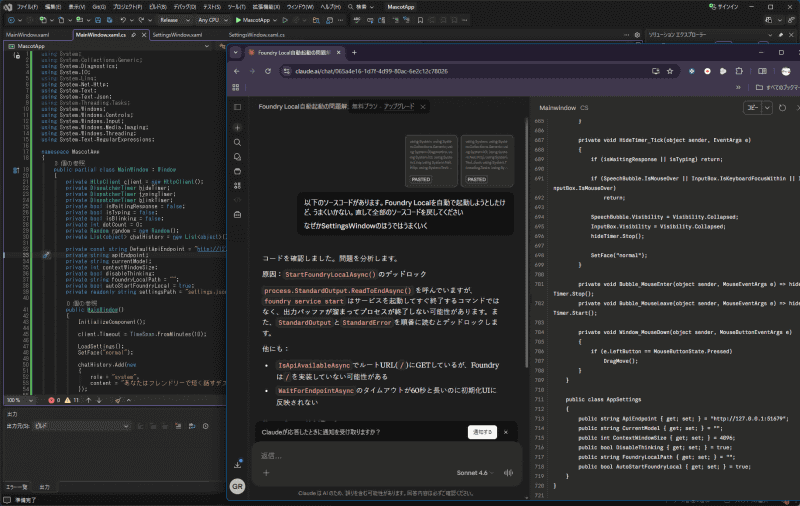Open Release configuration dropdown
Image resolution: width=800 pixels, height=506 pixels.
(x=174, y=20)
